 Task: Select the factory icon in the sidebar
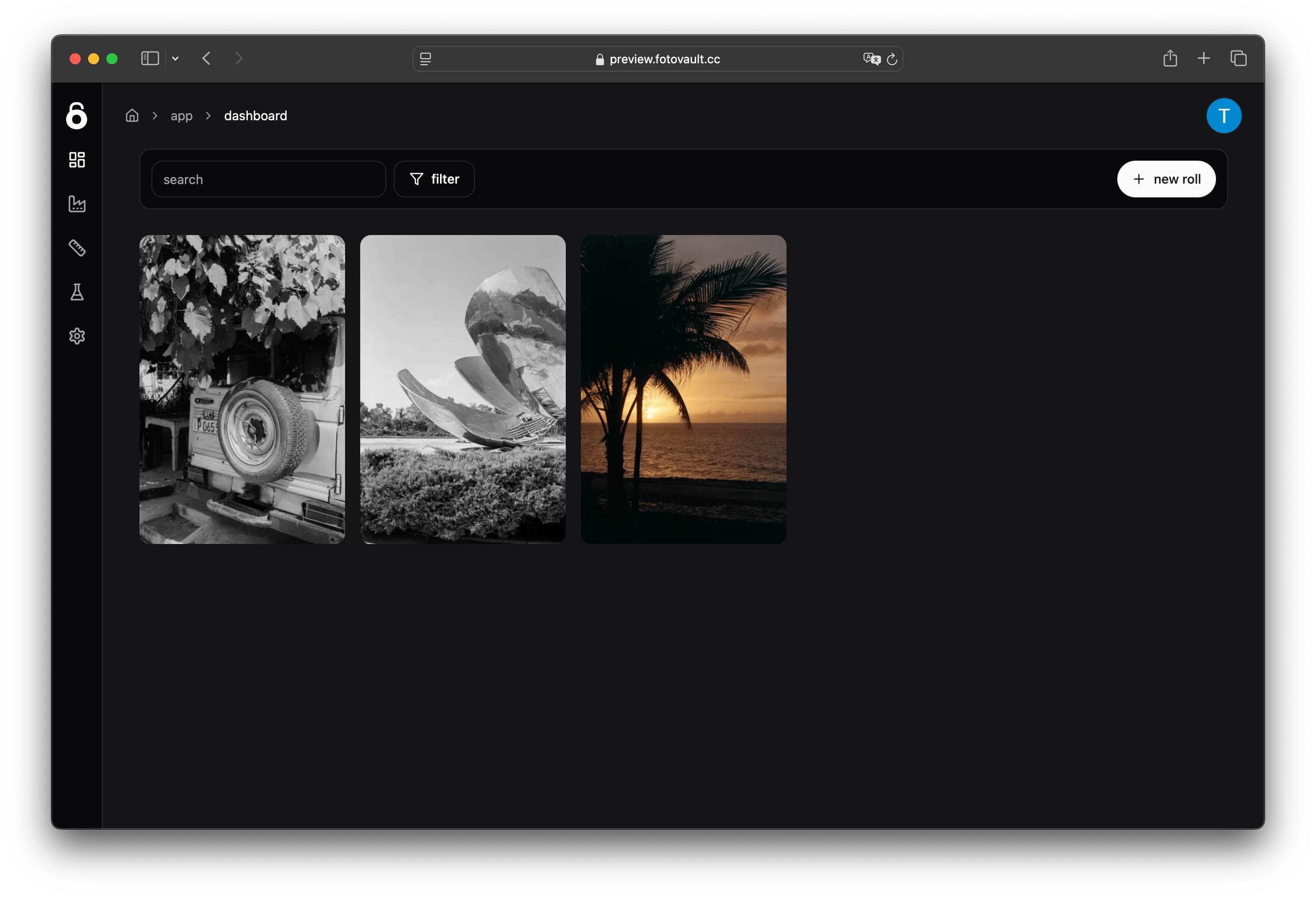point(77,204)
